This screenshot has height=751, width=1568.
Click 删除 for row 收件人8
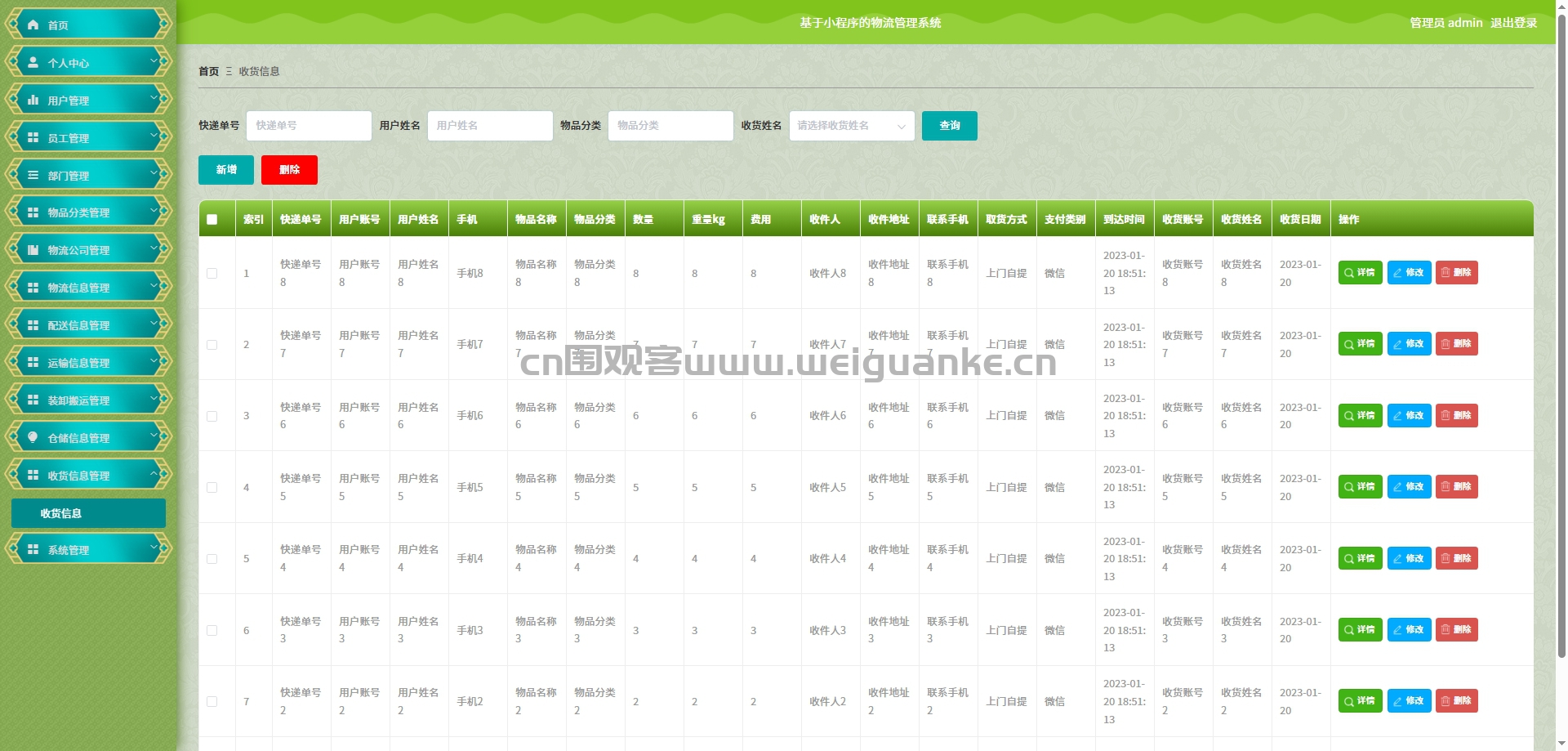pos(1457,272)
